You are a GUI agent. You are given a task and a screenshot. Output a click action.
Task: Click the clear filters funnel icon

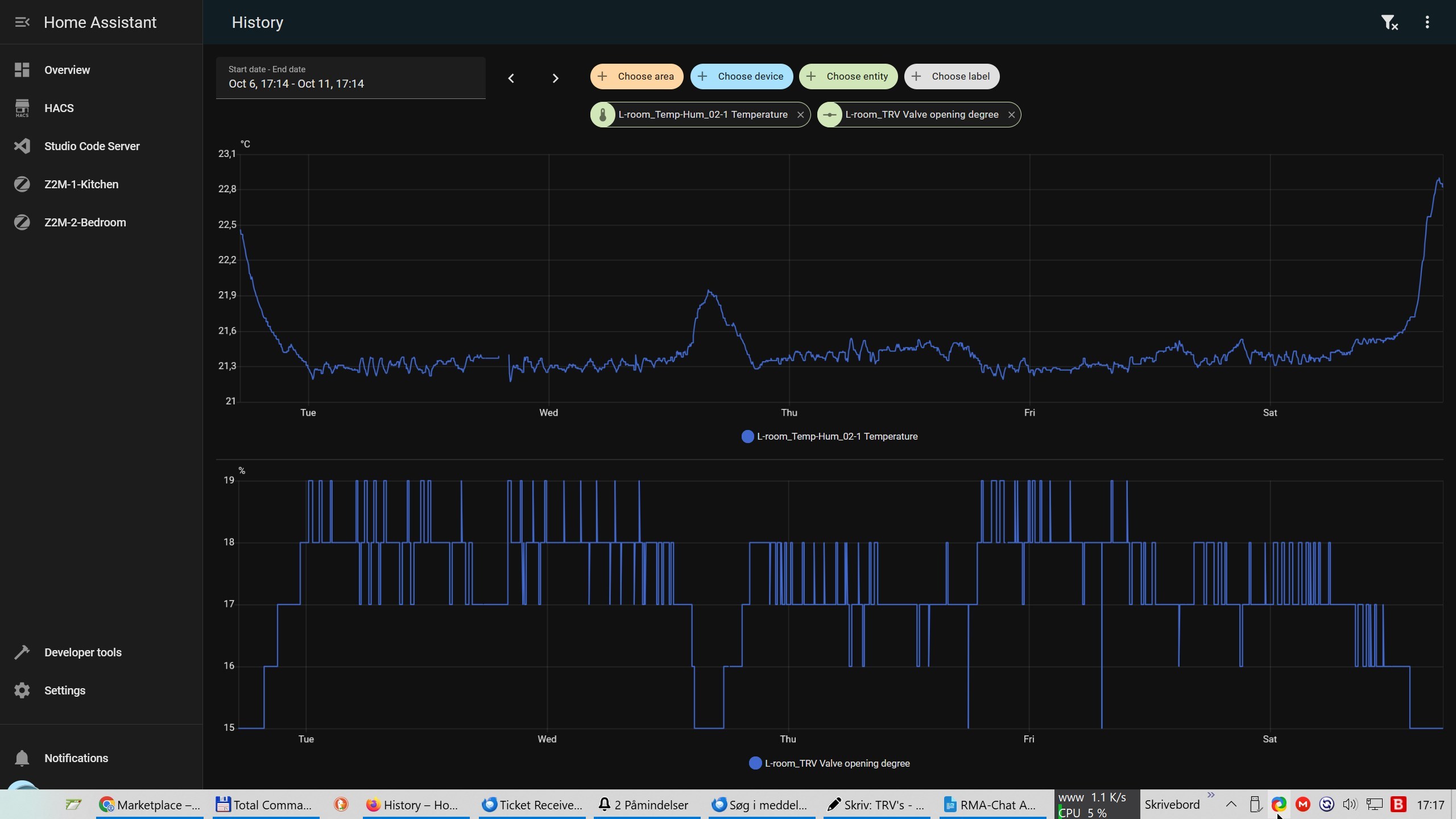[x=1389, y=22]
